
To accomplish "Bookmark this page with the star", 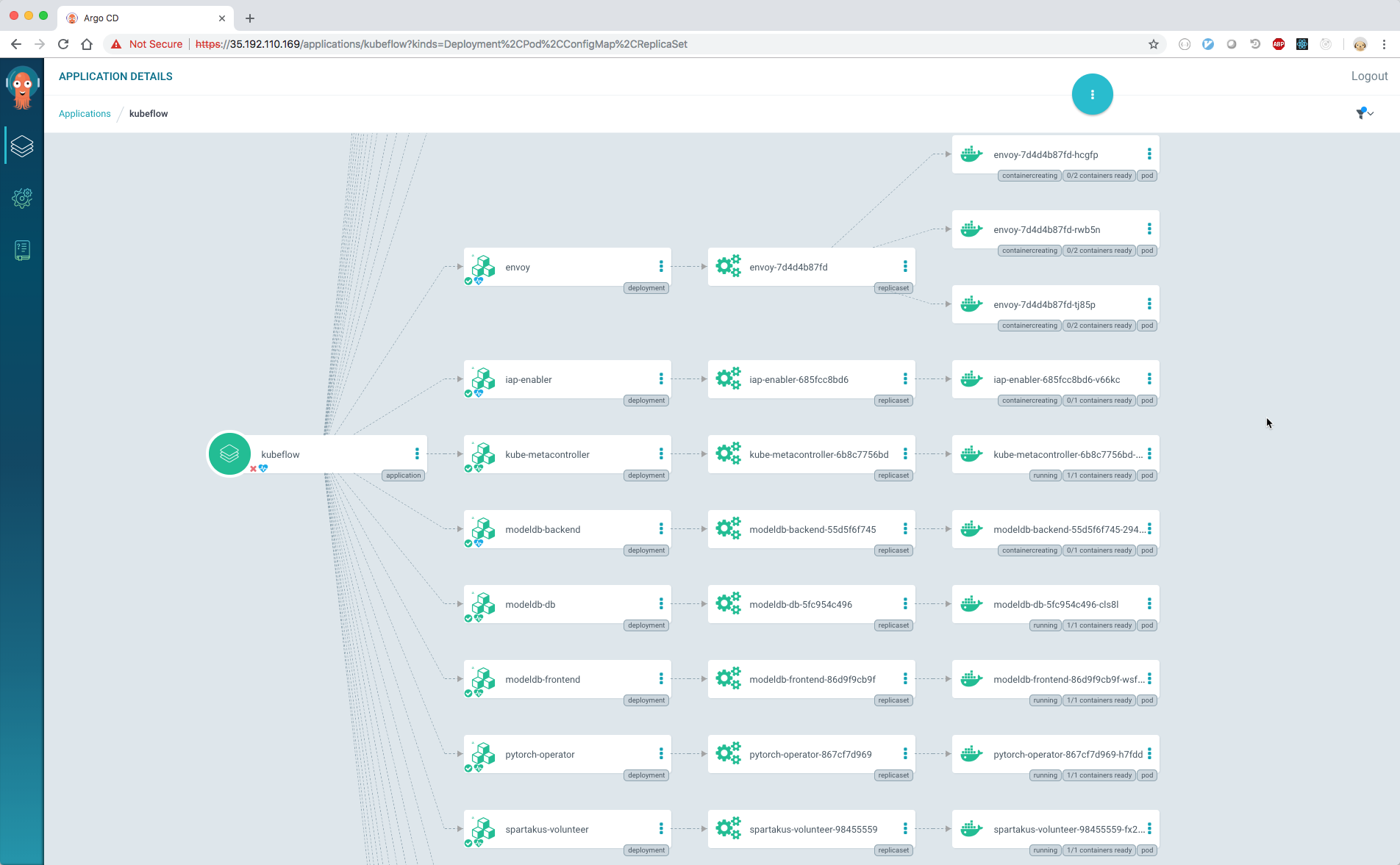I will click(x=1153, y=44).
